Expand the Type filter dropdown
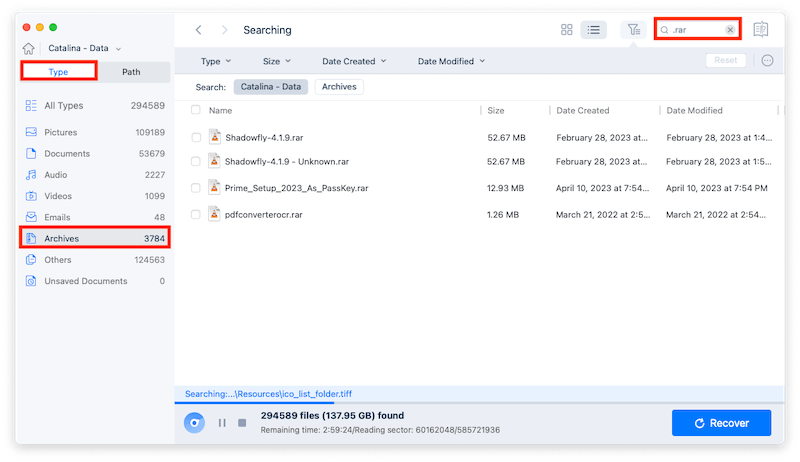The height and width of the screenshot is (462, 800). 216,61
